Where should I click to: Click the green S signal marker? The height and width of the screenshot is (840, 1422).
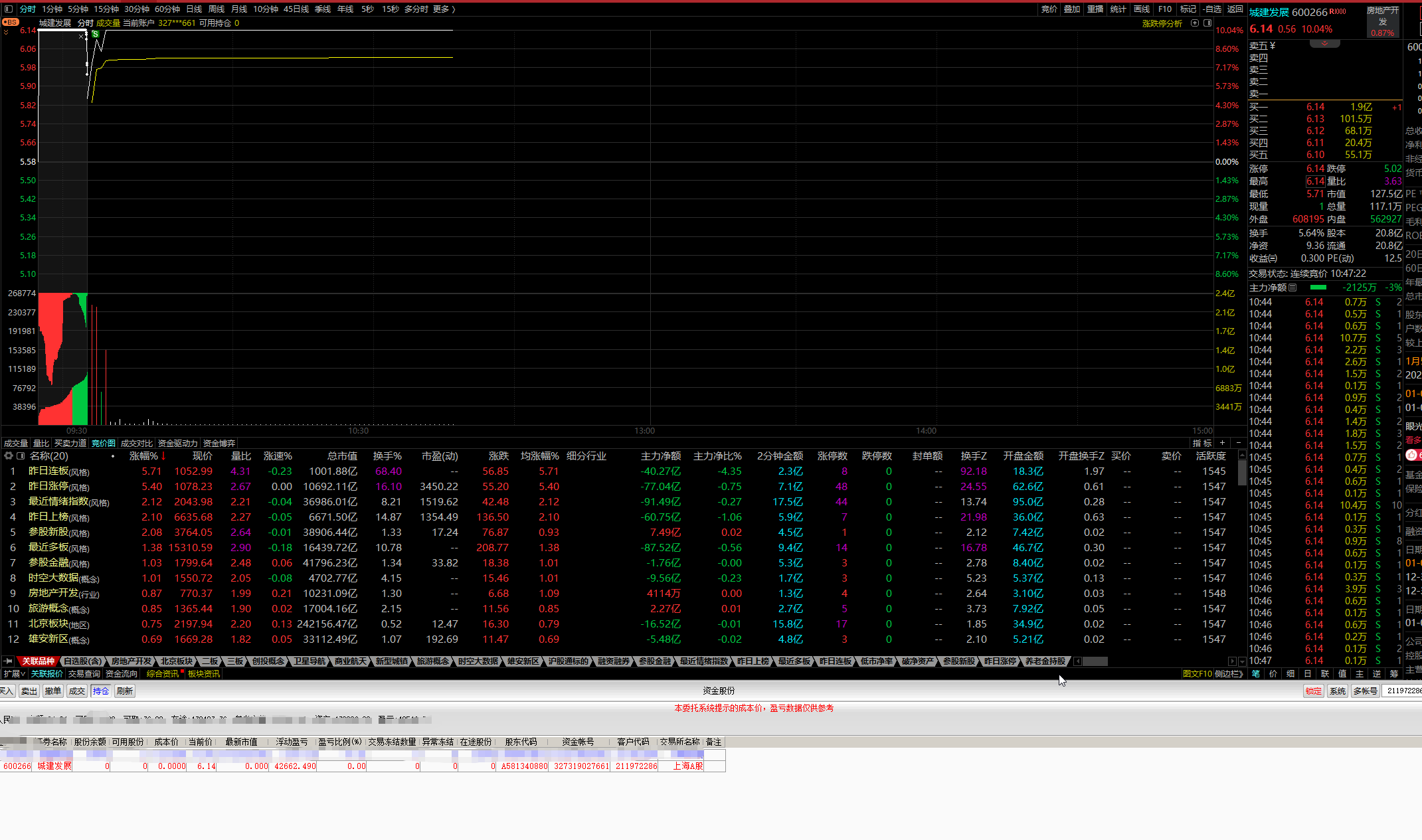click(96, 33)
